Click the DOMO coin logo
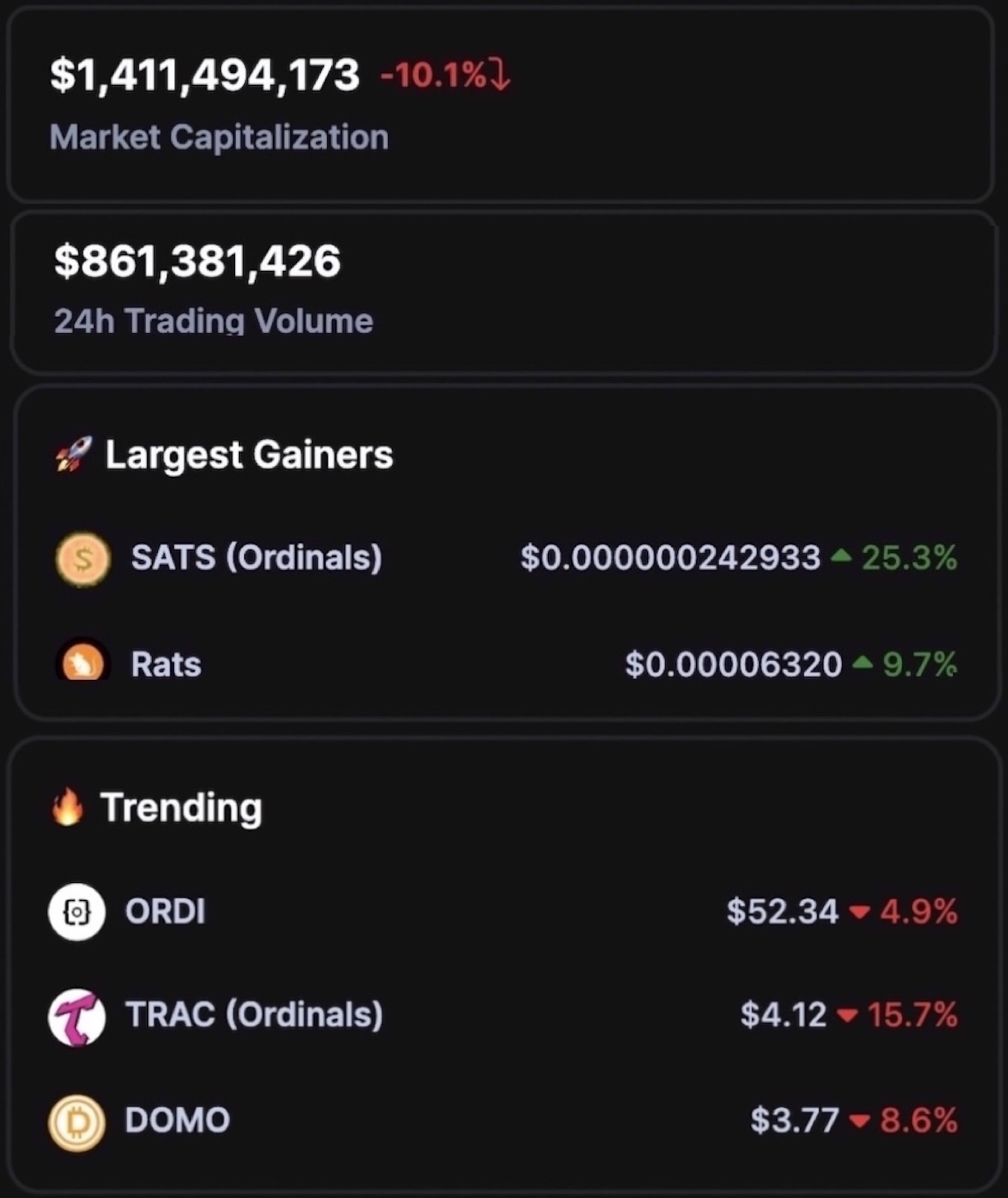 77,1122
